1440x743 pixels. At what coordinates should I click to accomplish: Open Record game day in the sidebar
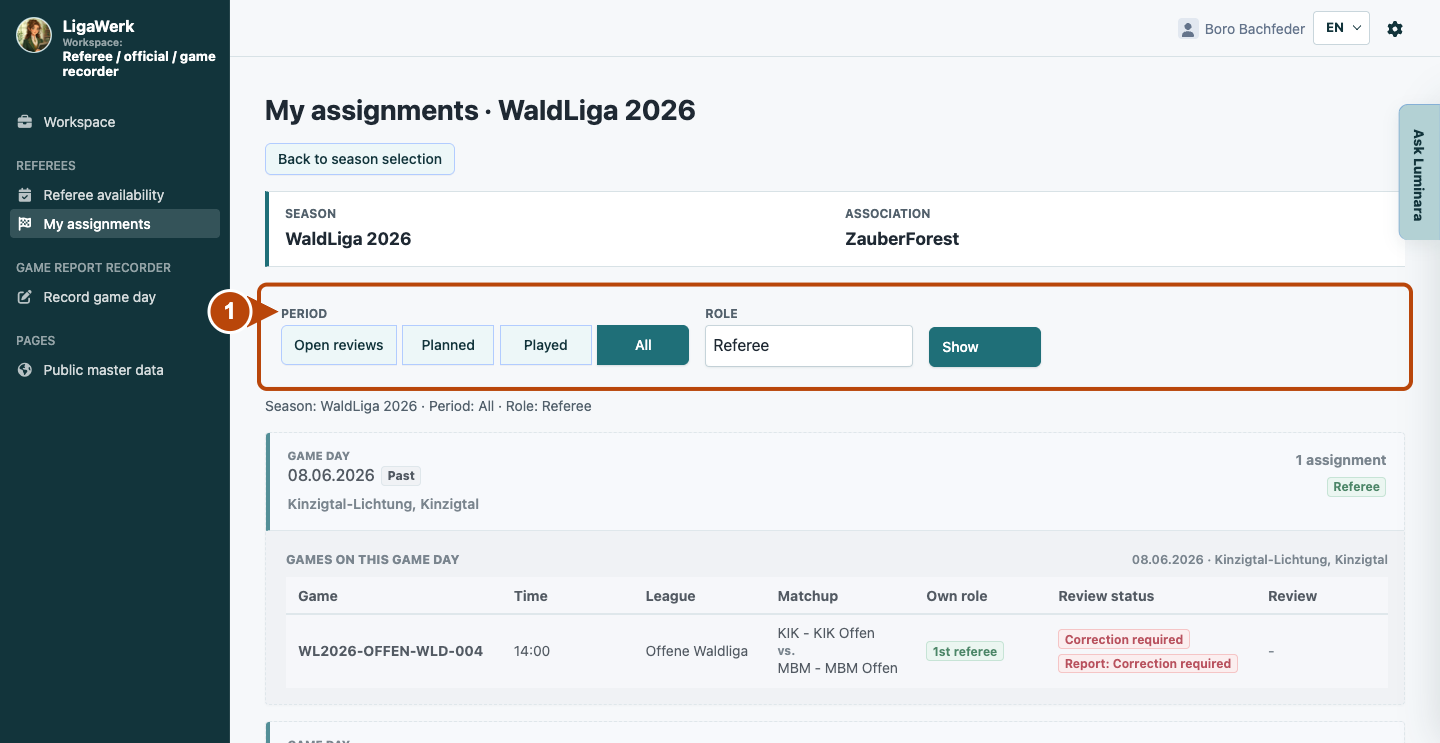(x=115, y=297)
